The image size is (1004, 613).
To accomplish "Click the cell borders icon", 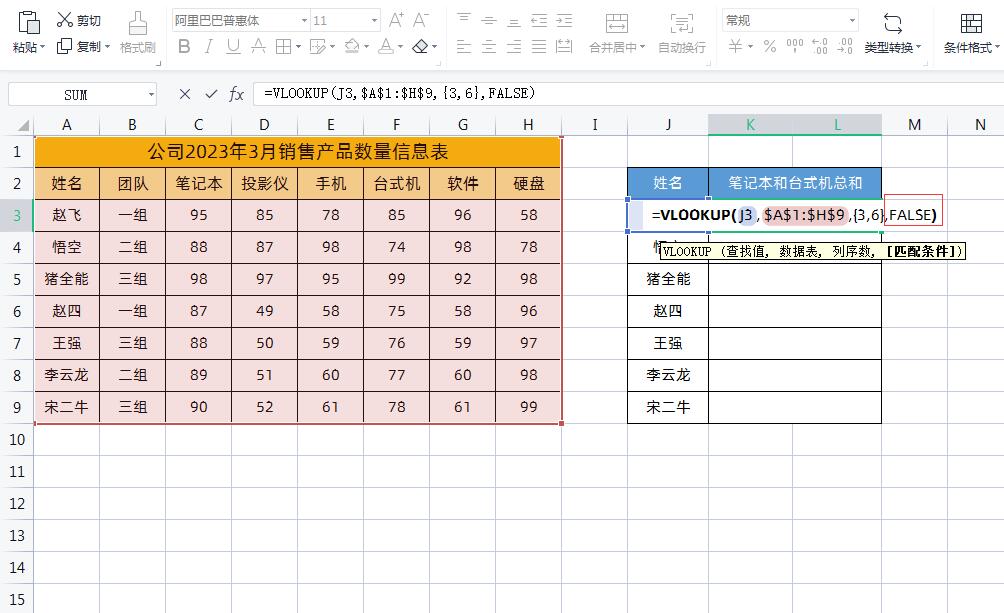I will coord(283,46).
